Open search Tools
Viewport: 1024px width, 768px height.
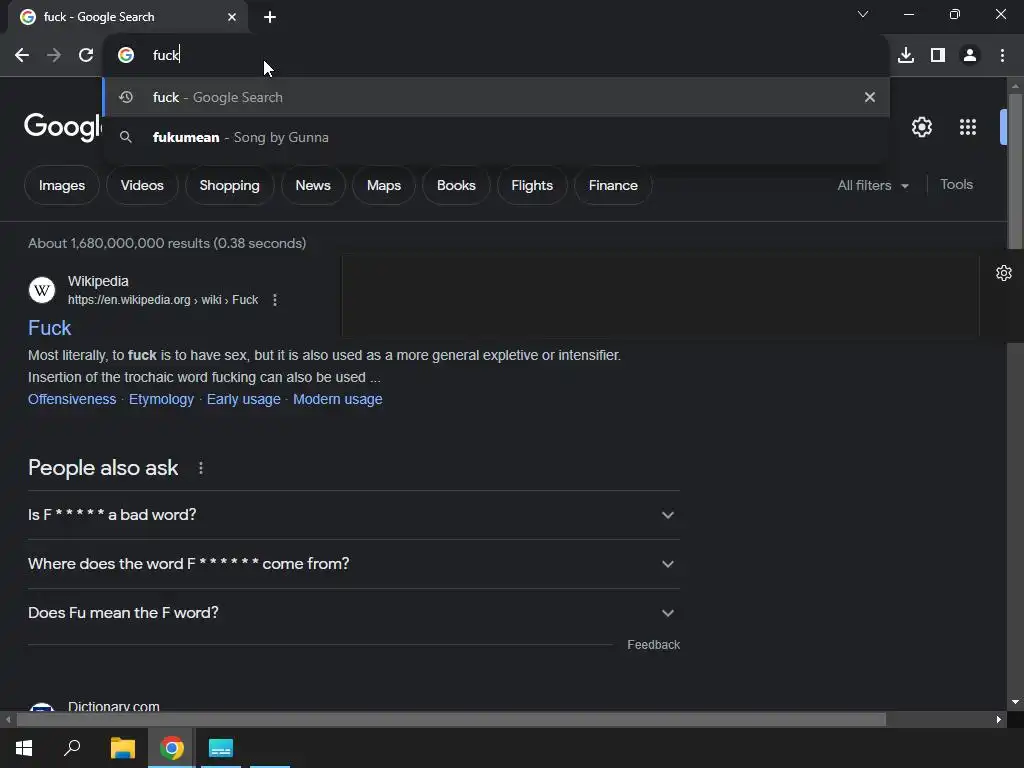[x=956, y=185]
